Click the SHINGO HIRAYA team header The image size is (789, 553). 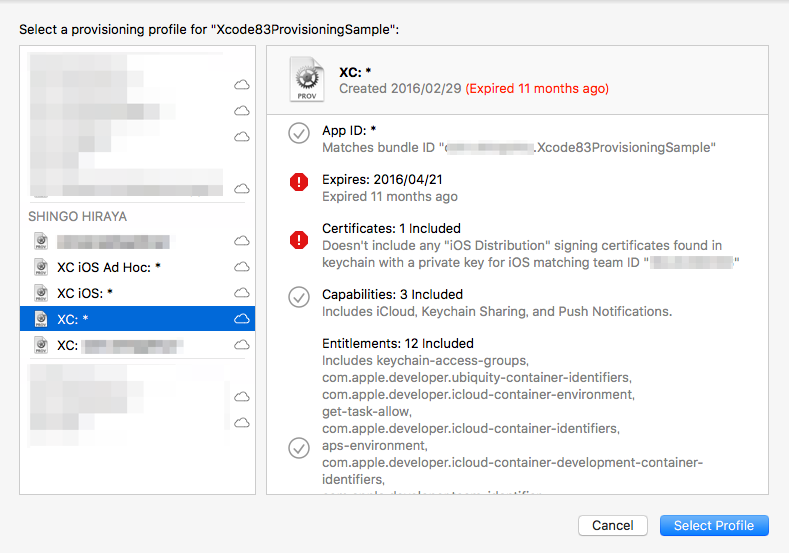(x=77, y=216)
